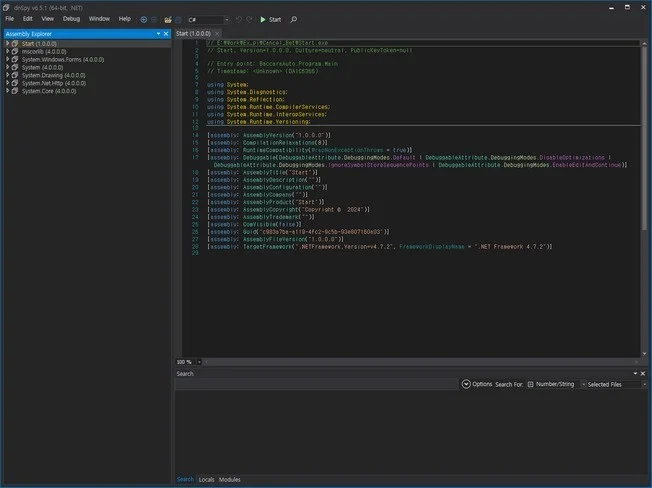This screenshot has width=652, height=488.
Task: Switch to the Start (1.0.0.0) document tab
Action: (x=193, y=34)
